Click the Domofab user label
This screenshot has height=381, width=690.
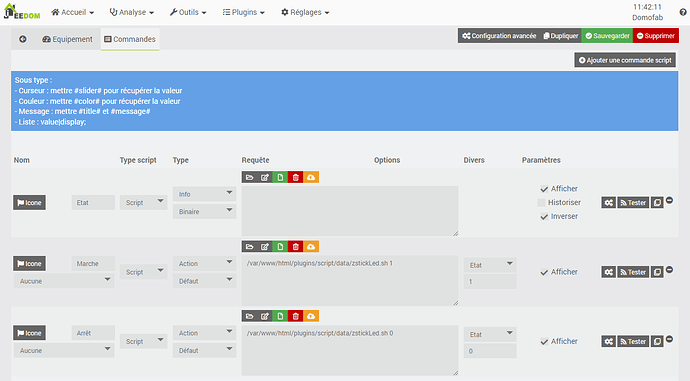[647, 18]
